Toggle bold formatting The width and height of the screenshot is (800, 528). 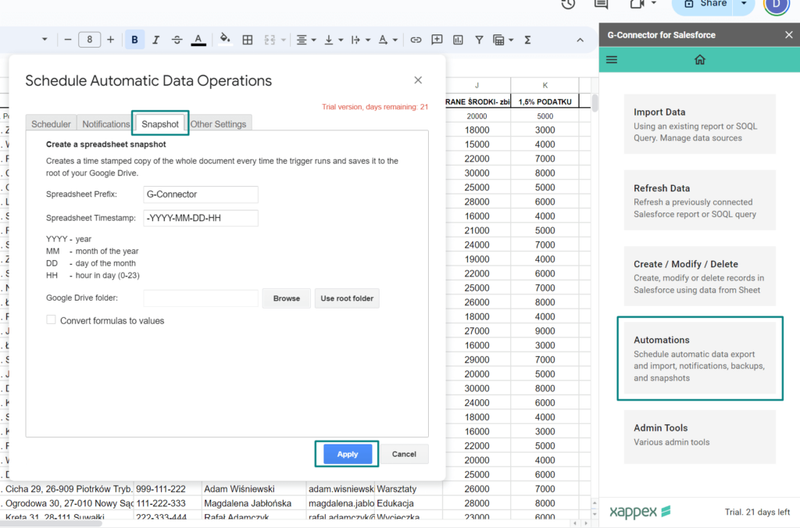point(134,40)
